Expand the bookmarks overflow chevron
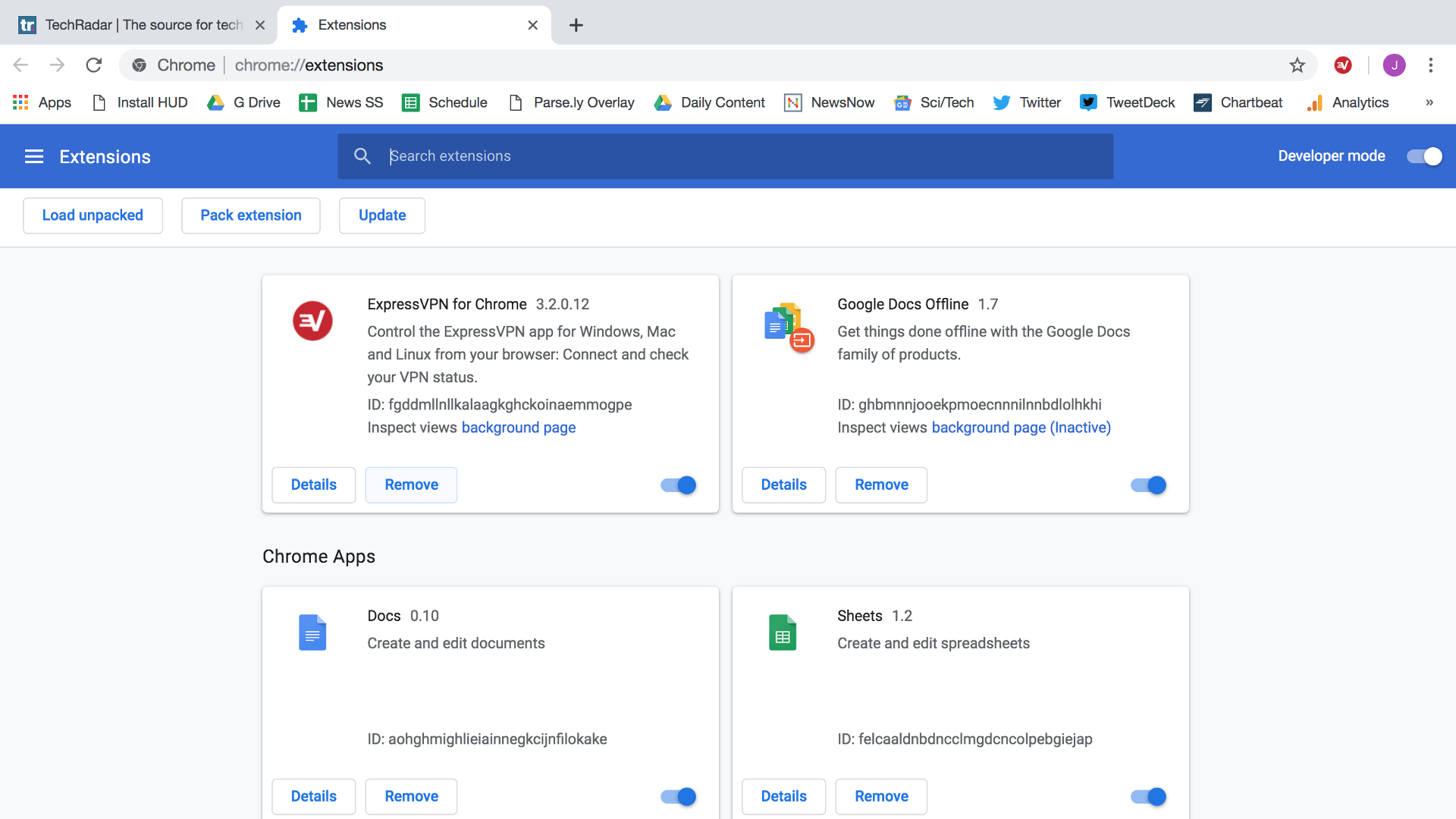This screenshot has height=819, width=1456. pyautogui.click(x=1429, y=102)
